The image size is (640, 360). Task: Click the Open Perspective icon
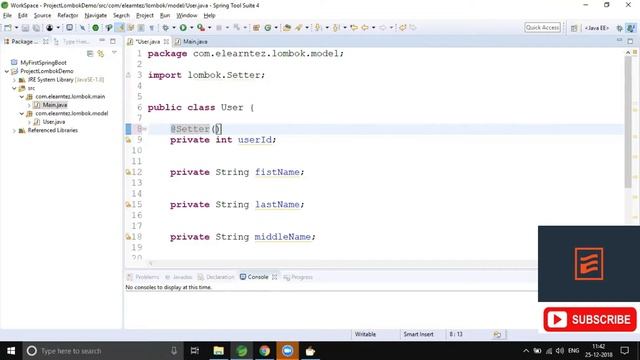574,28
